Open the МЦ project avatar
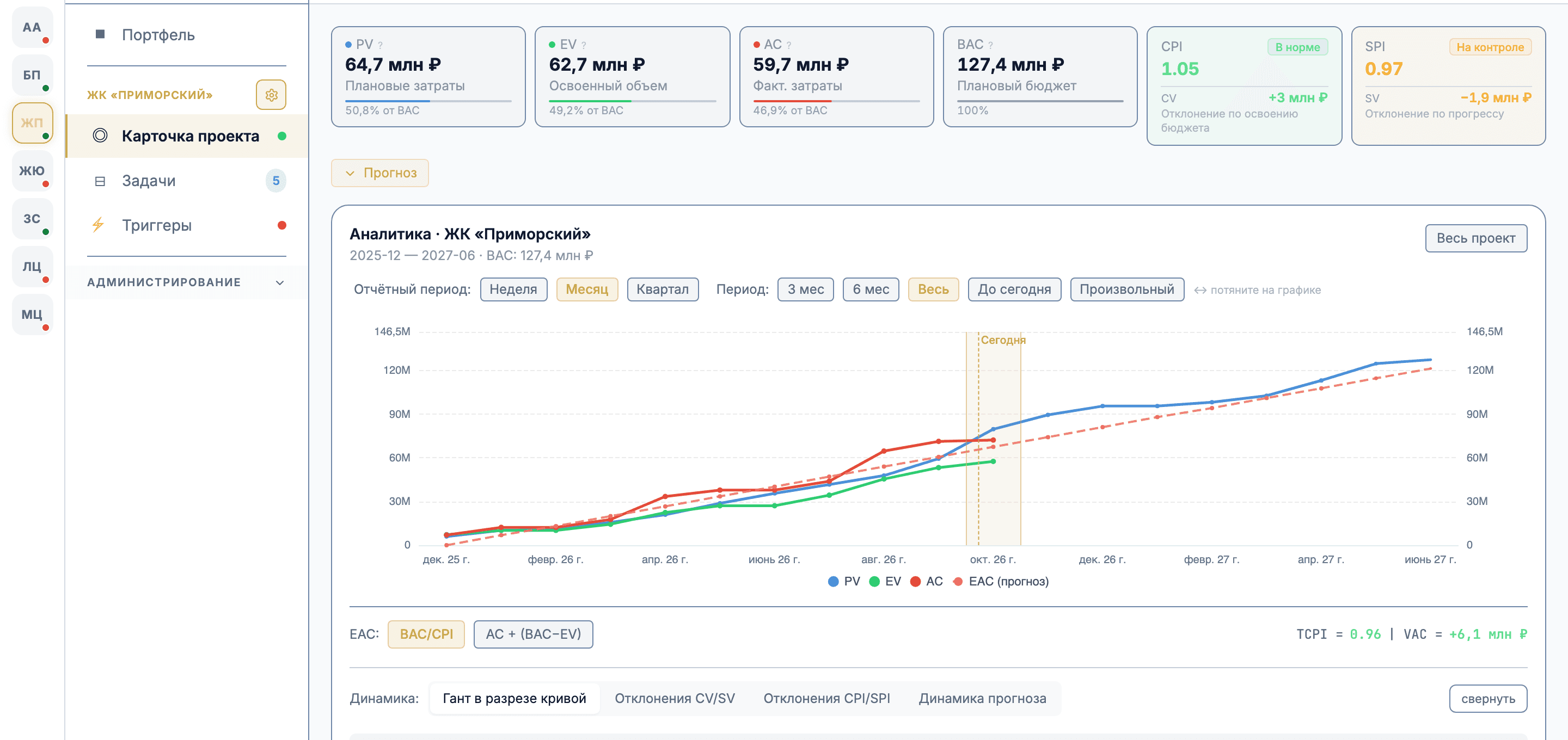The width and height of the screenshot is (1568, 740). tap(32, 314)
